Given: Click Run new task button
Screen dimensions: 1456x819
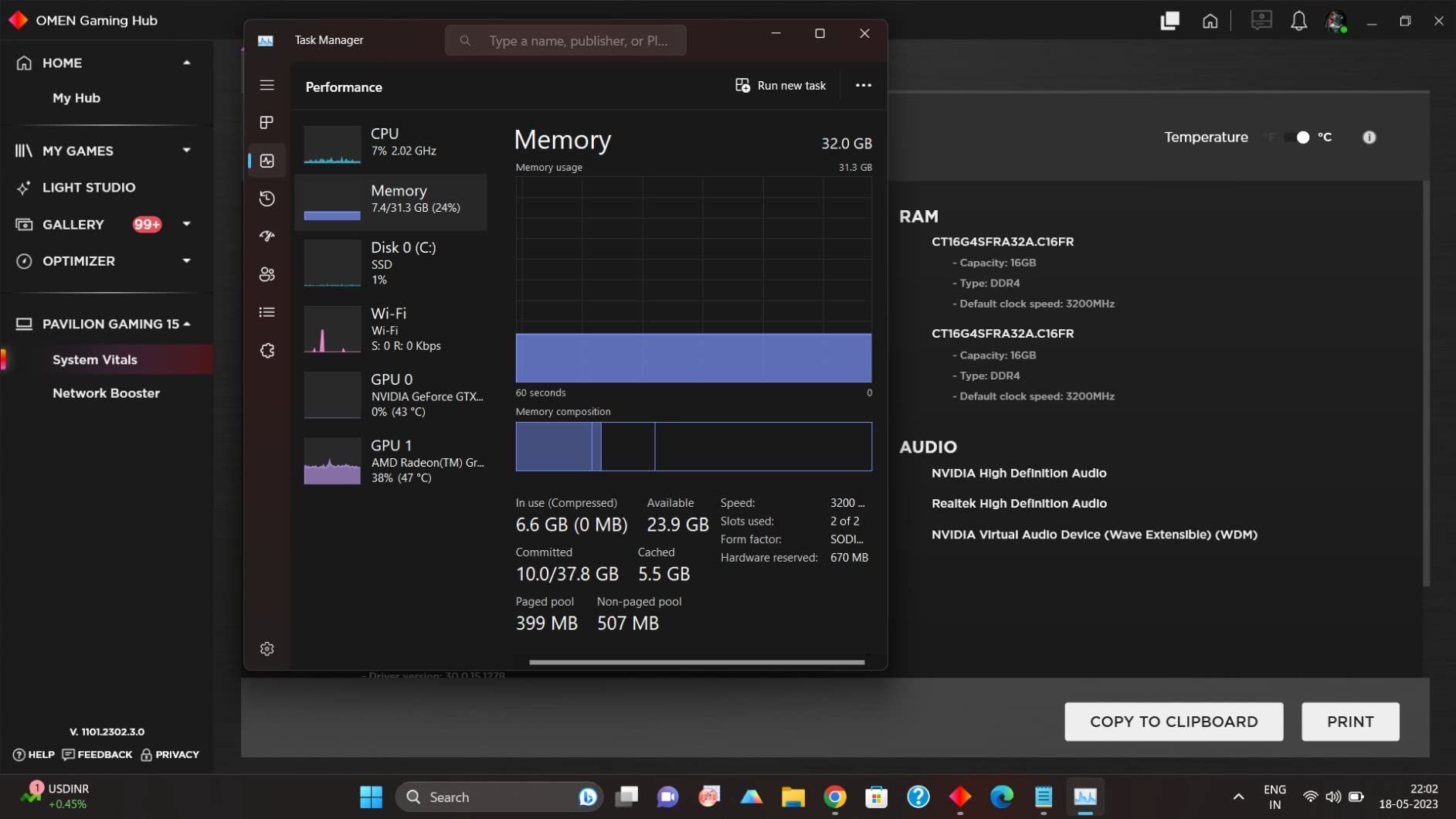Looking at the screenshot, I should [780, 86].
